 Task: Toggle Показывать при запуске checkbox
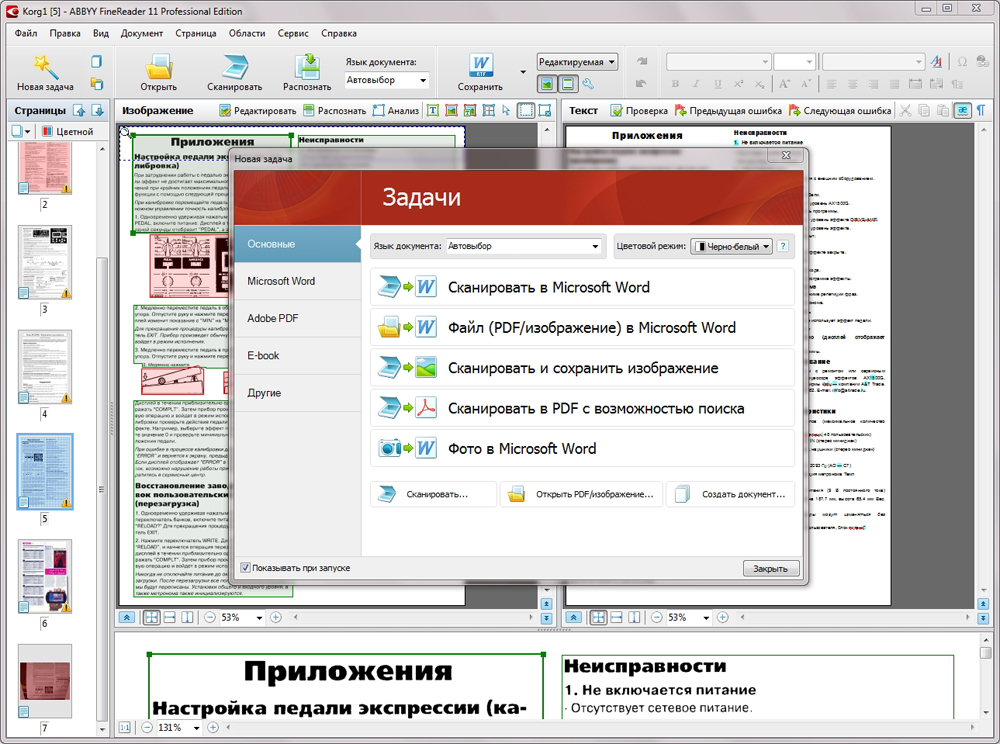tap(245, 568)
